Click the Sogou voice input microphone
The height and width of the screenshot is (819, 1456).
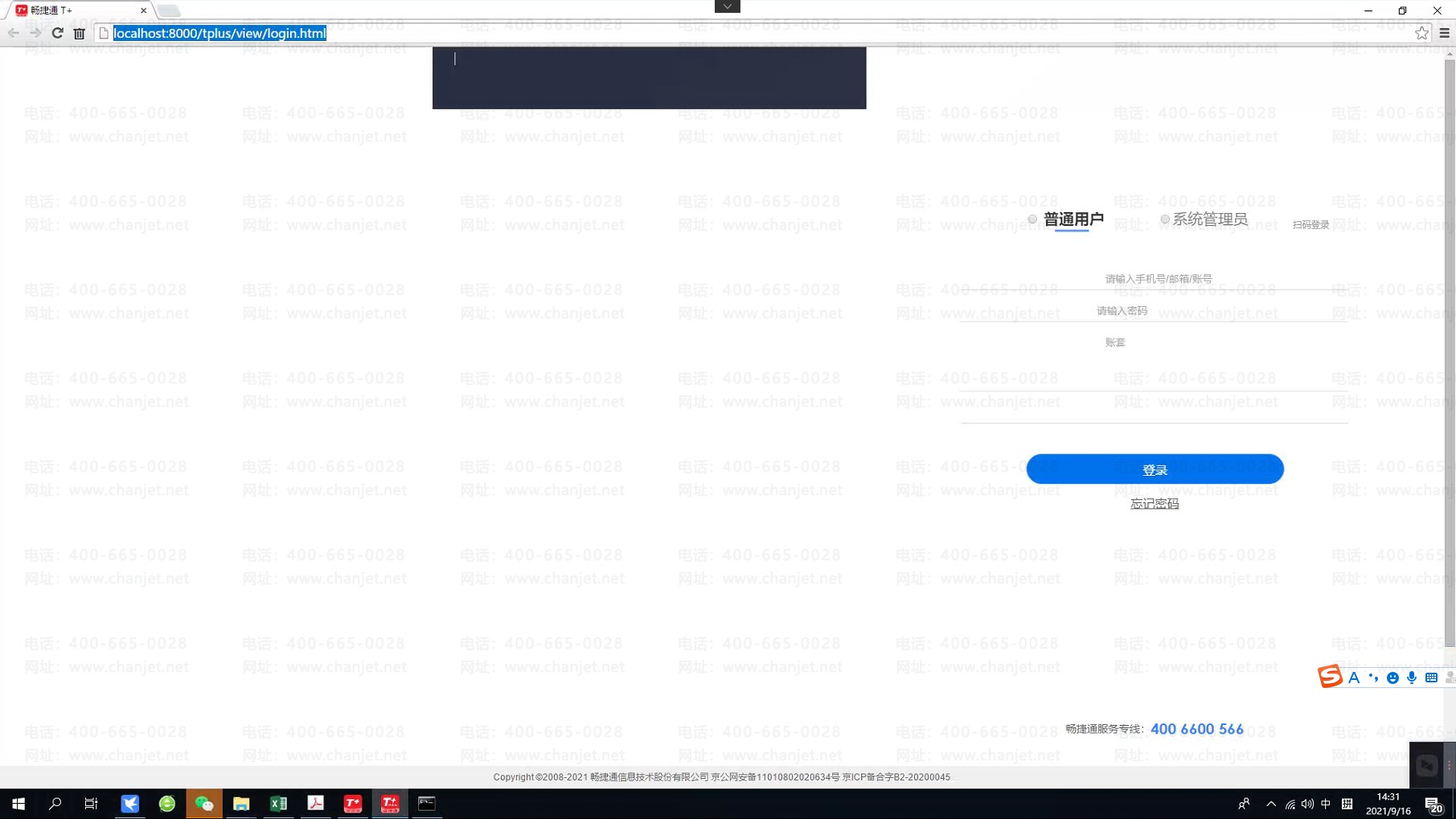coord(1412,678)
